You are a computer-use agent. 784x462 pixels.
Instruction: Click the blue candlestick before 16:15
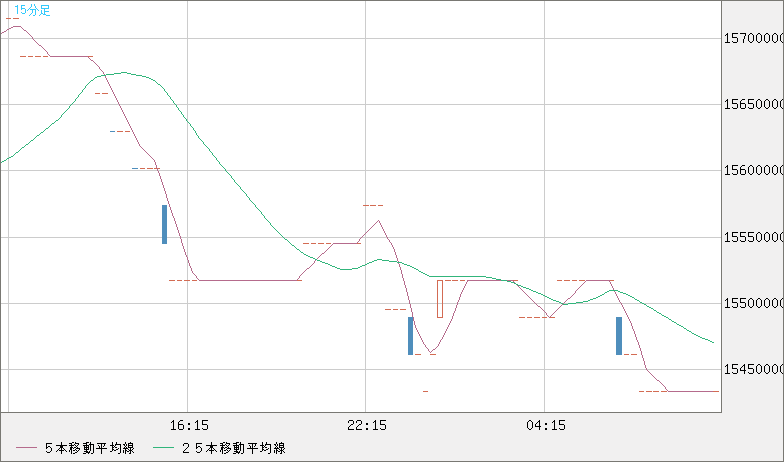click(x=164, y=224)
